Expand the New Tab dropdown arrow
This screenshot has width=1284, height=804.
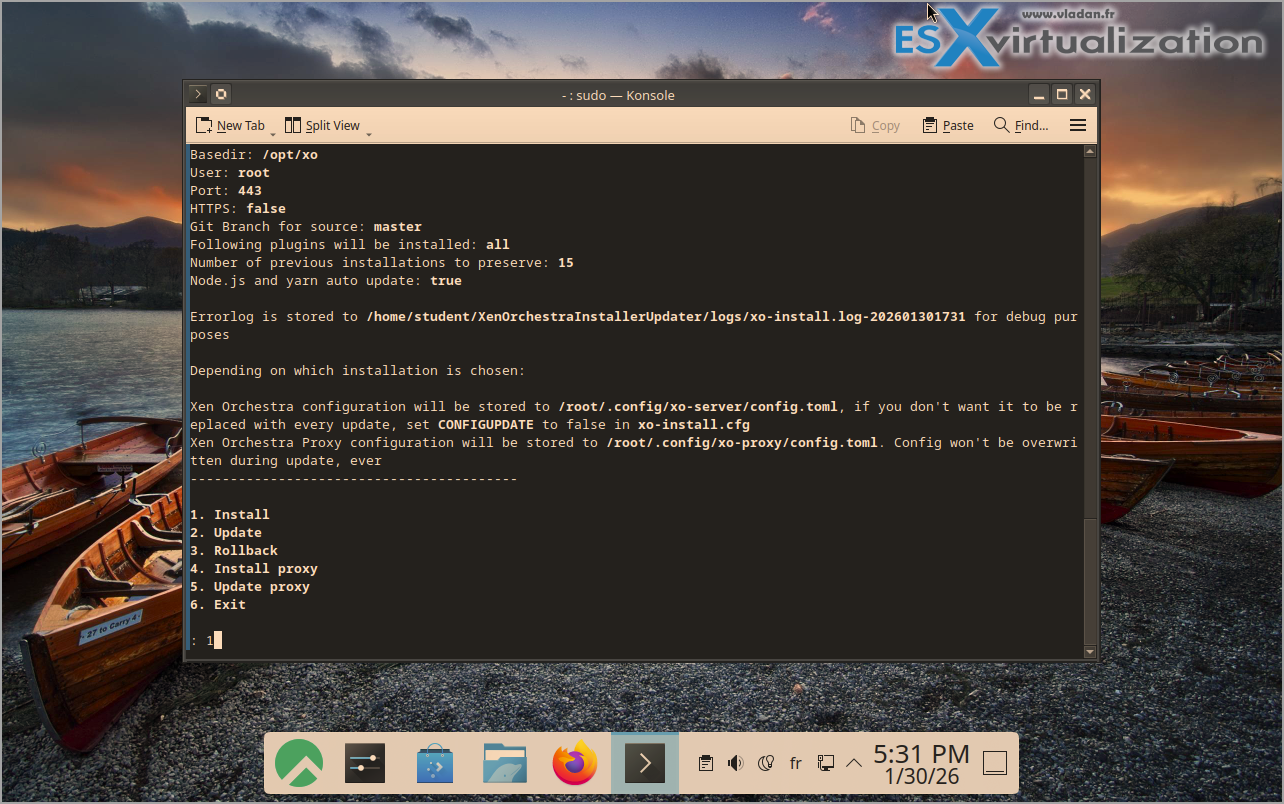tap(272, 131)
